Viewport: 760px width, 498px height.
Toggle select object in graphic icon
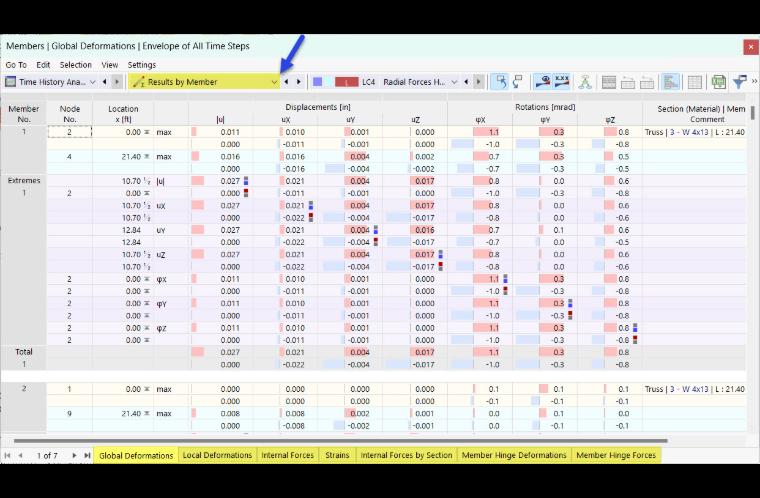518,82
